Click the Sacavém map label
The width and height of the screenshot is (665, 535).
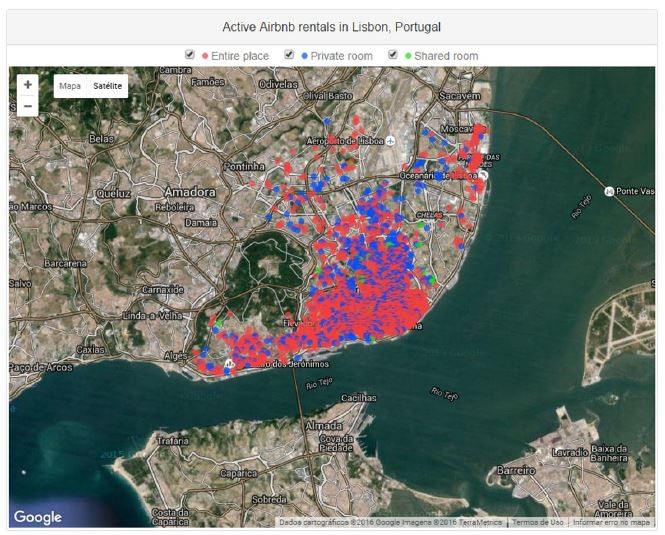coord(460,95)
